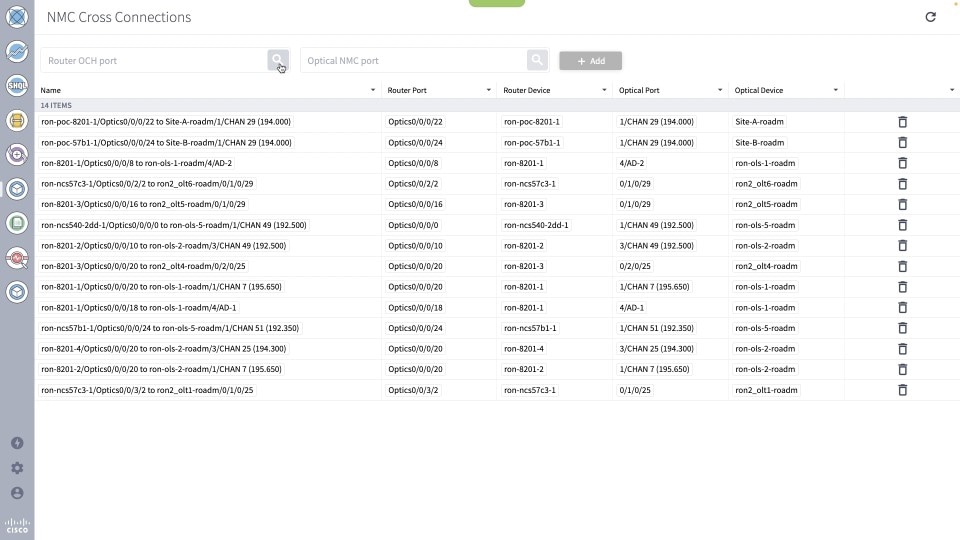Open the SHQL sidebar icon

coord(17,86)
